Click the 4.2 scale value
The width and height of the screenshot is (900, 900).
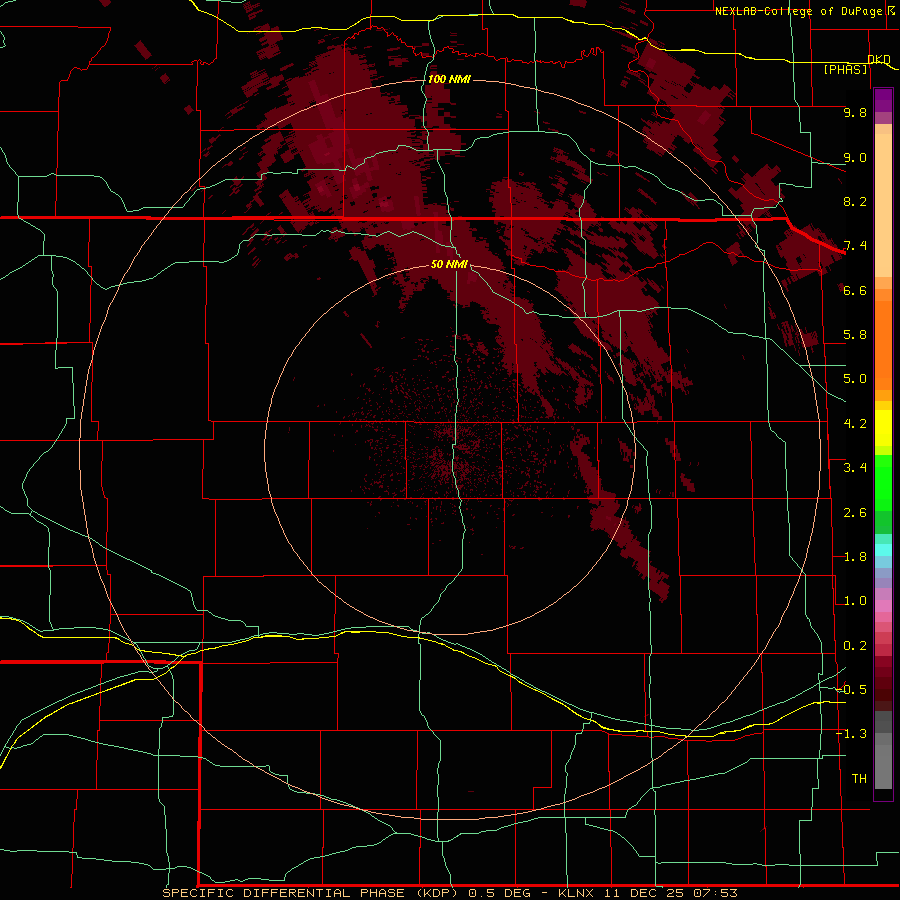click(855, 424)
